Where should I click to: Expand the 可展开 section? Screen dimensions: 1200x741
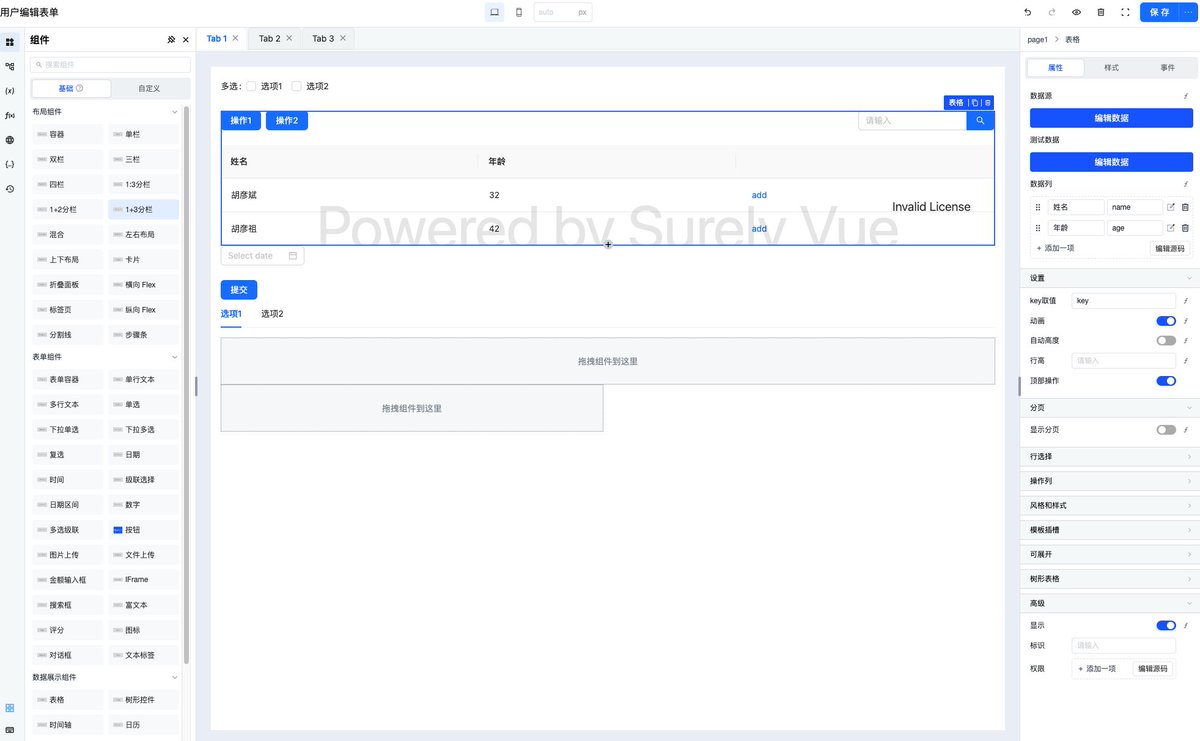tap(1111, 554)
